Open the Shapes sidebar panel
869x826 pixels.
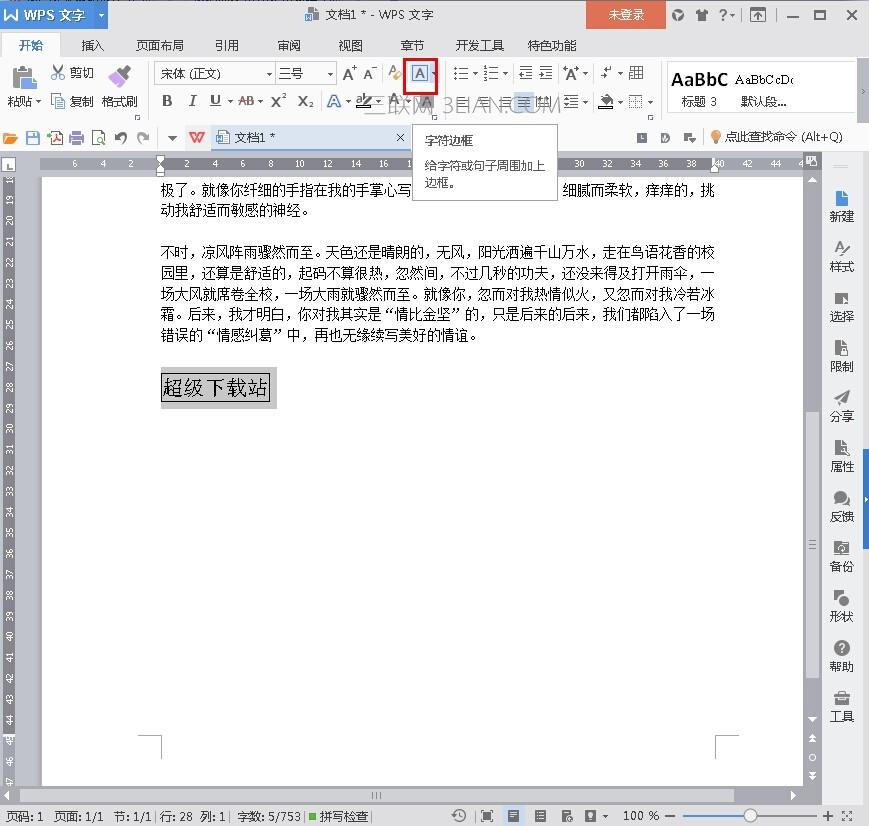[x=841, y=606]
